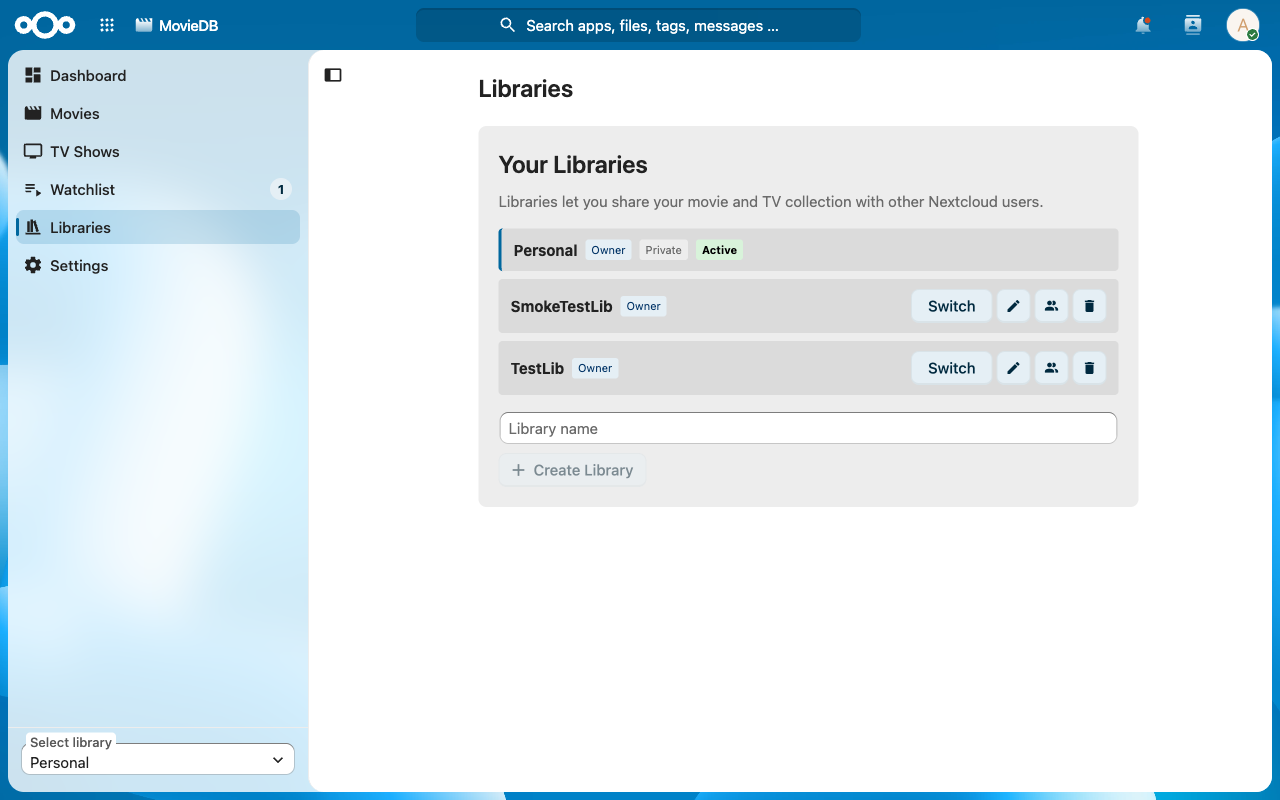Open the notifications bell
Viewport: 1280px width, 800px height.
pyautogui.click(x=1143, y=25)
